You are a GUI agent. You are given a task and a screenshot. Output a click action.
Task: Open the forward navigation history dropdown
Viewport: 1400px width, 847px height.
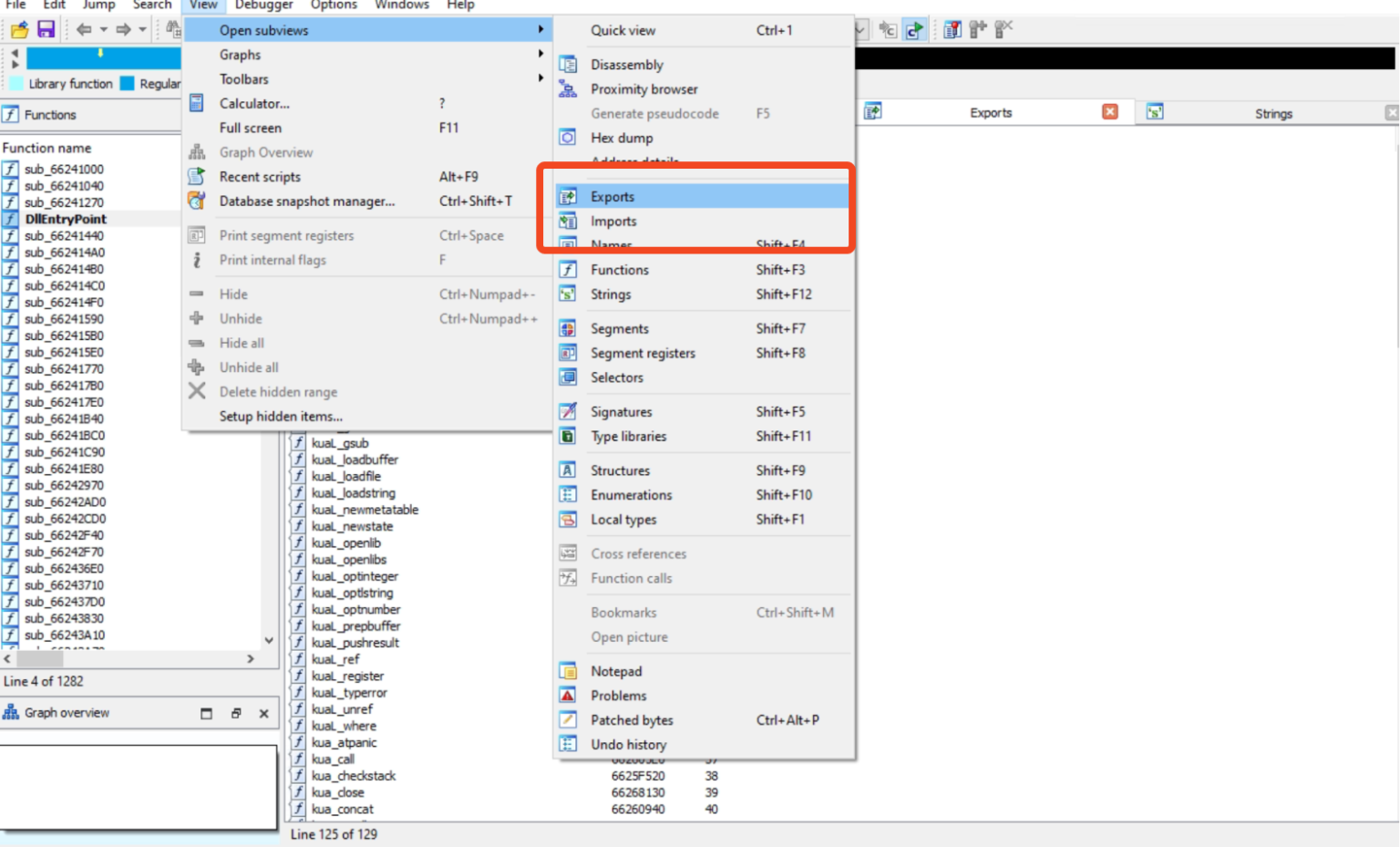coord(141,30)
